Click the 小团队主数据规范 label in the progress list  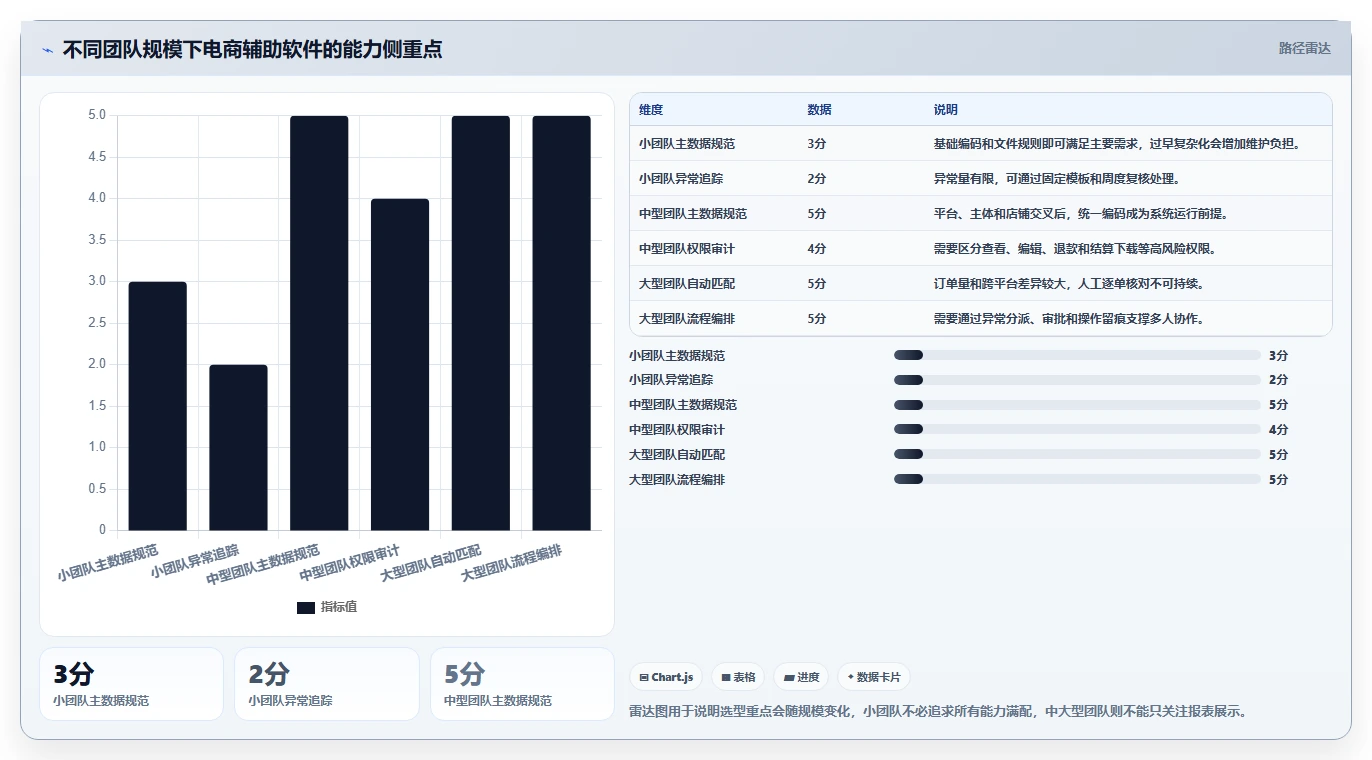click(677, 355)
